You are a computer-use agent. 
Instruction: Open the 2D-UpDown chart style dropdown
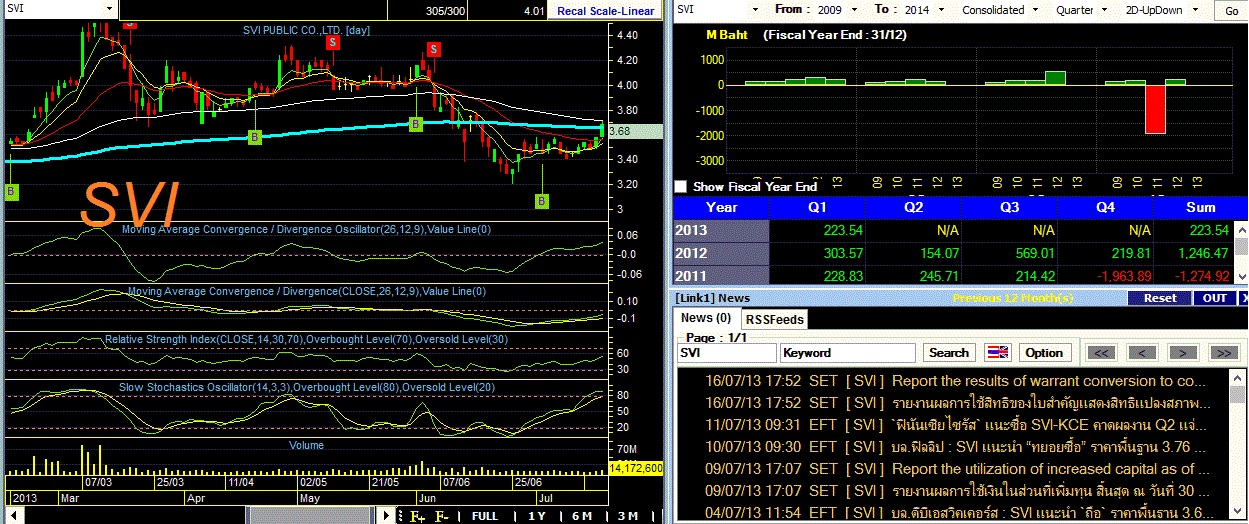click(x=1197, y=10)
